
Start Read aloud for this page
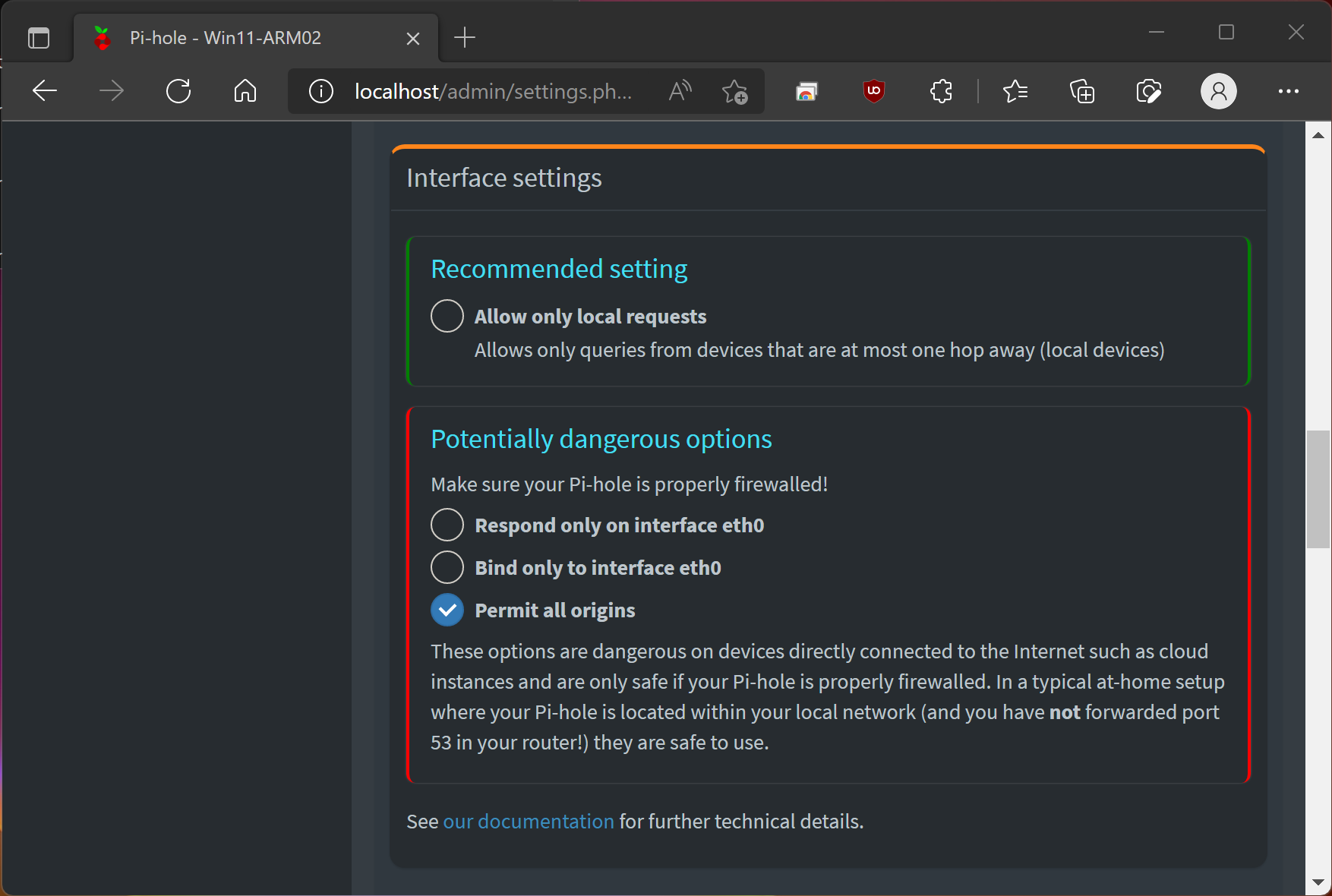pos(679,91)
